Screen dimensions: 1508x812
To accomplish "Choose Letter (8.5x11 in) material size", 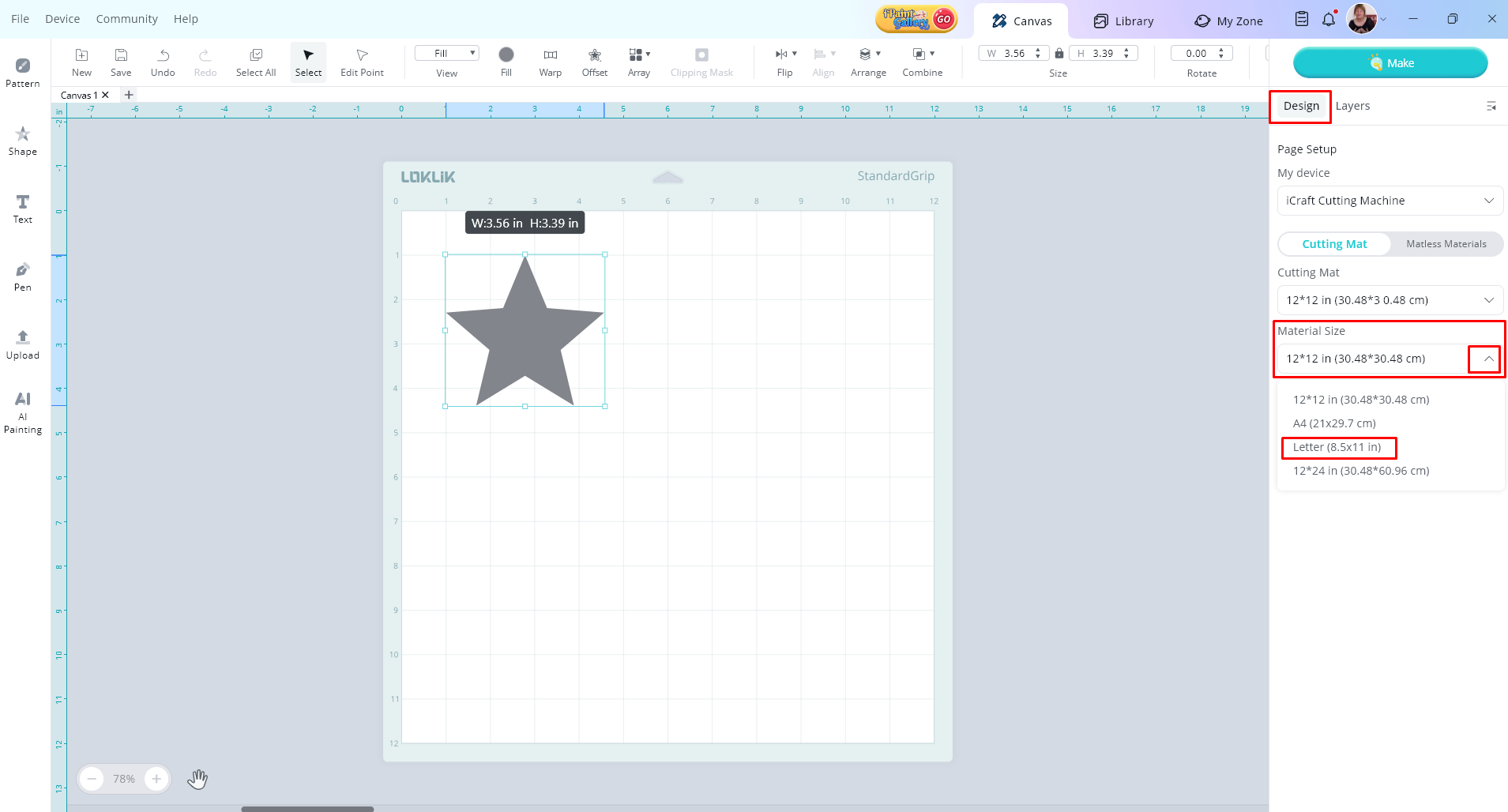I will (1337, 447).
